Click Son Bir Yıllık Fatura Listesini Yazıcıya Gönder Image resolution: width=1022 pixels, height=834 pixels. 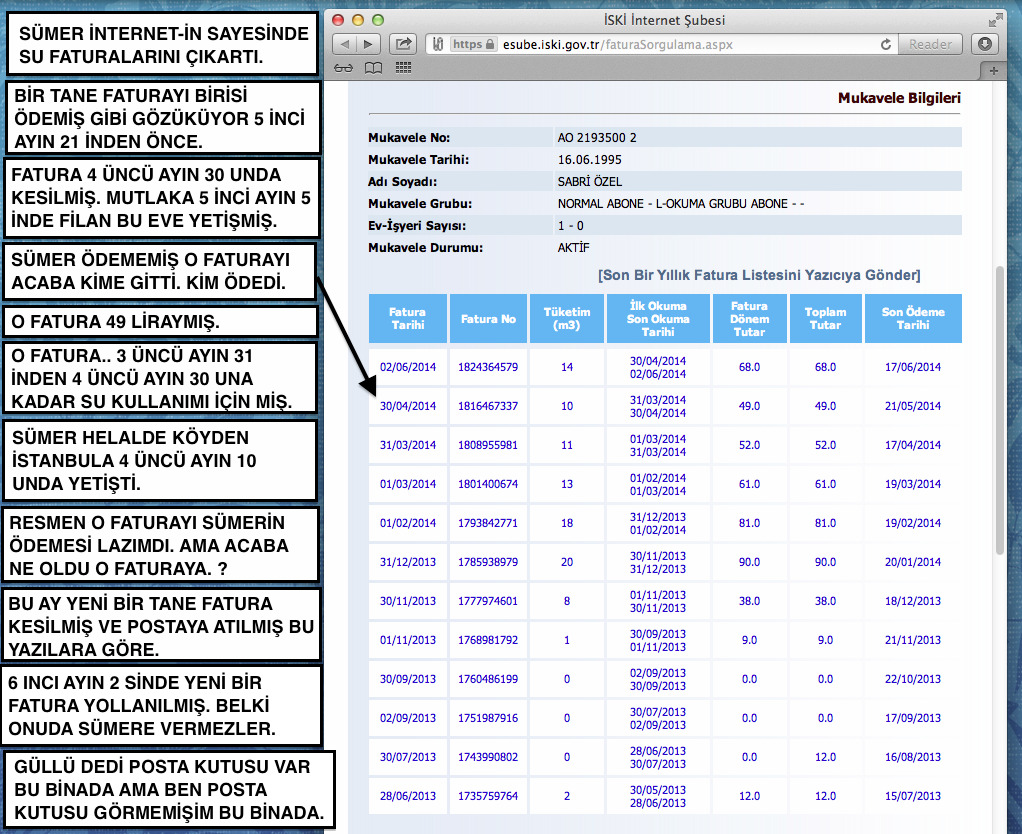click(759, 275)
